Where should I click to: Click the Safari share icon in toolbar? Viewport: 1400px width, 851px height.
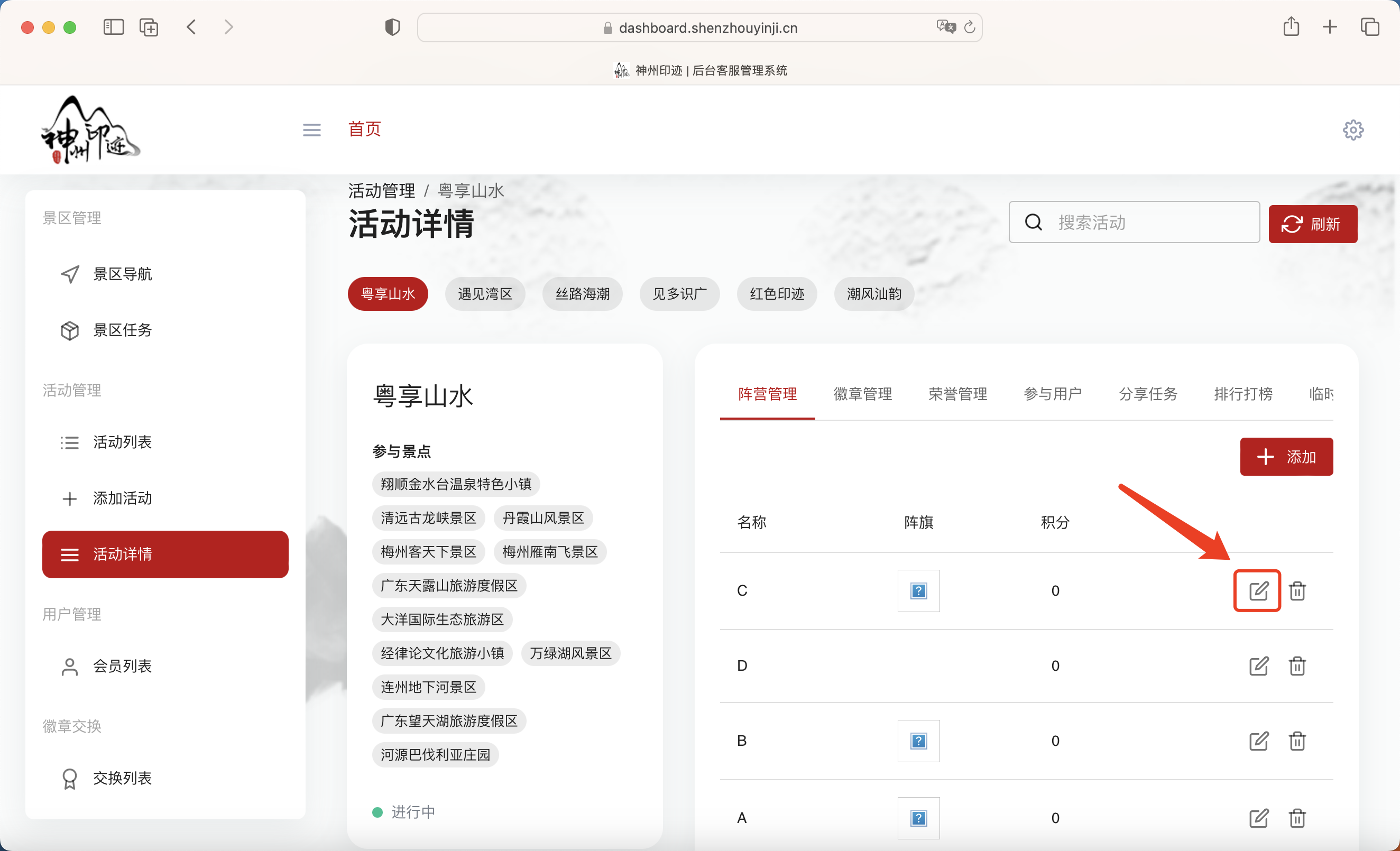tap(1292, 27)
